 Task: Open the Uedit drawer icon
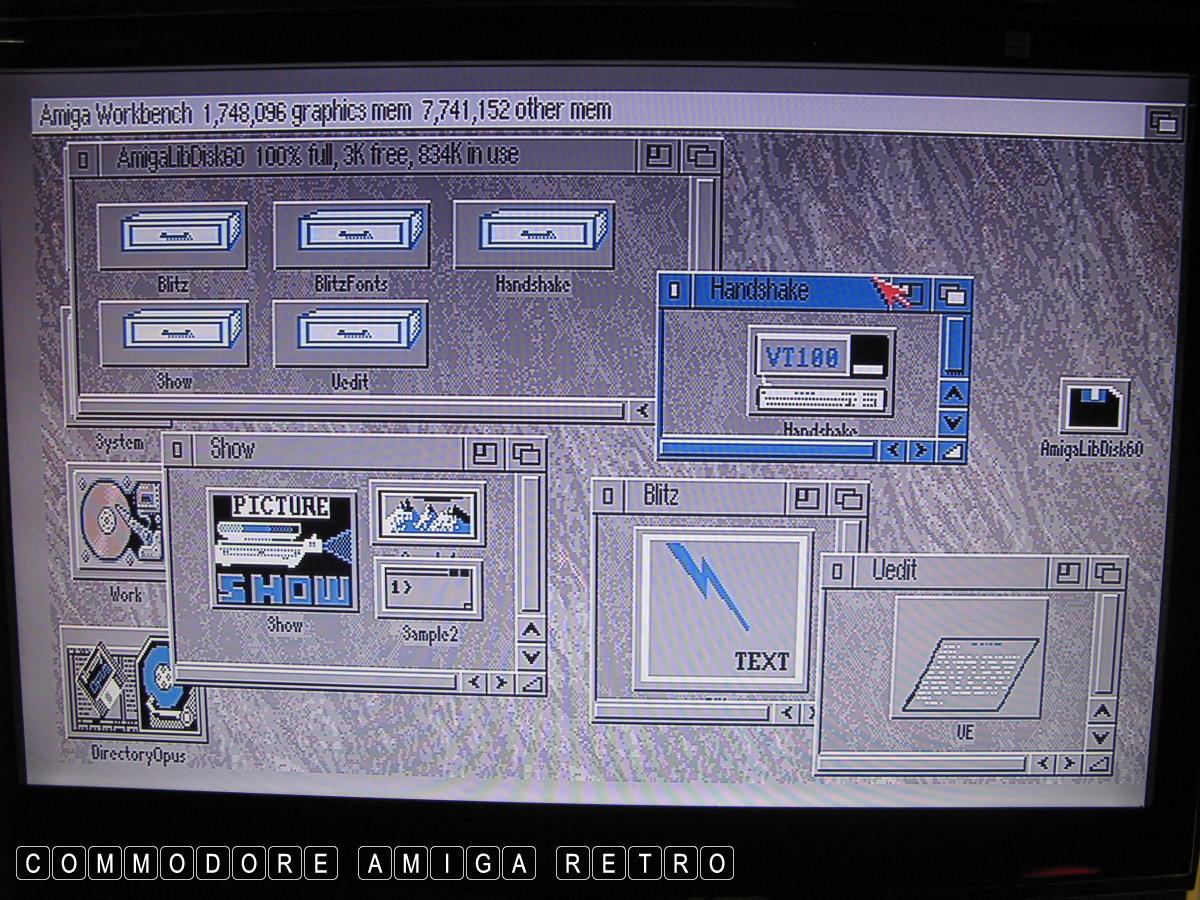pos(351,334)
